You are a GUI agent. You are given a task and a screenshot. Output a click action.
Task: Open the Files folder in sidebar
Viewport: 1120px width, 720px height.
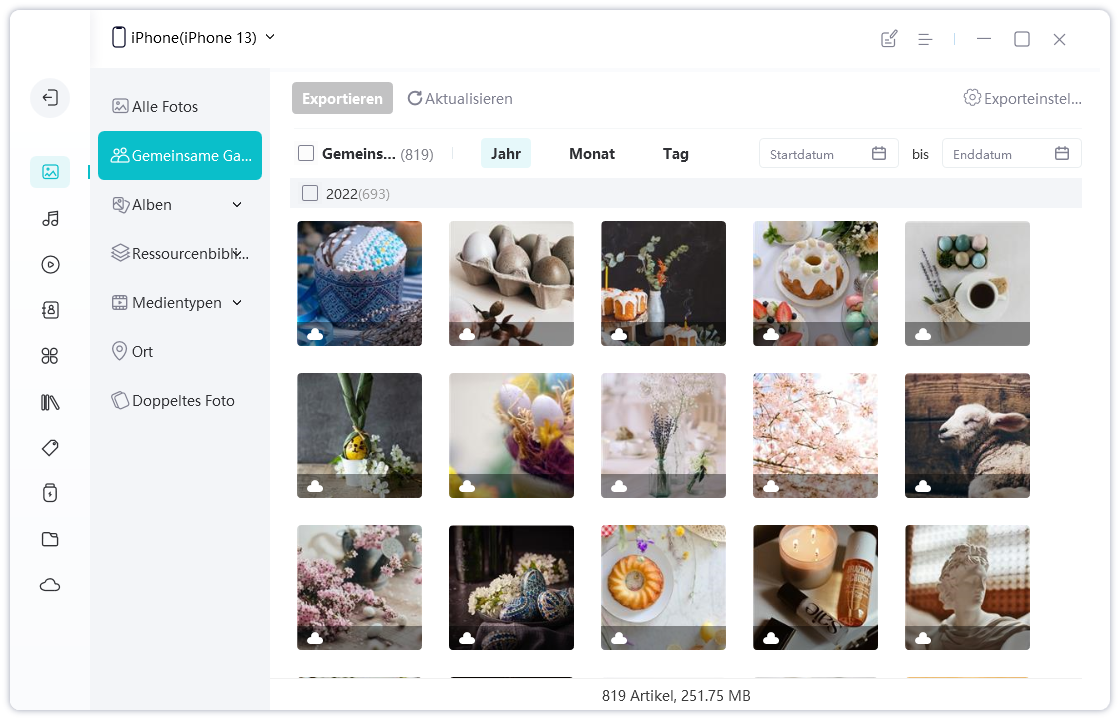(50, 539)
